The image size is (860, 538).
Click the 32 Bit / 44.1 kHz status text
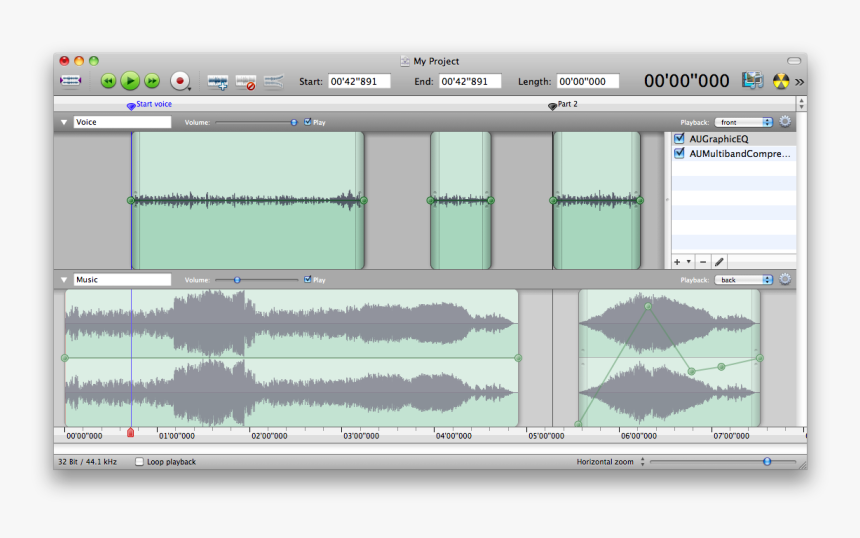88,462
